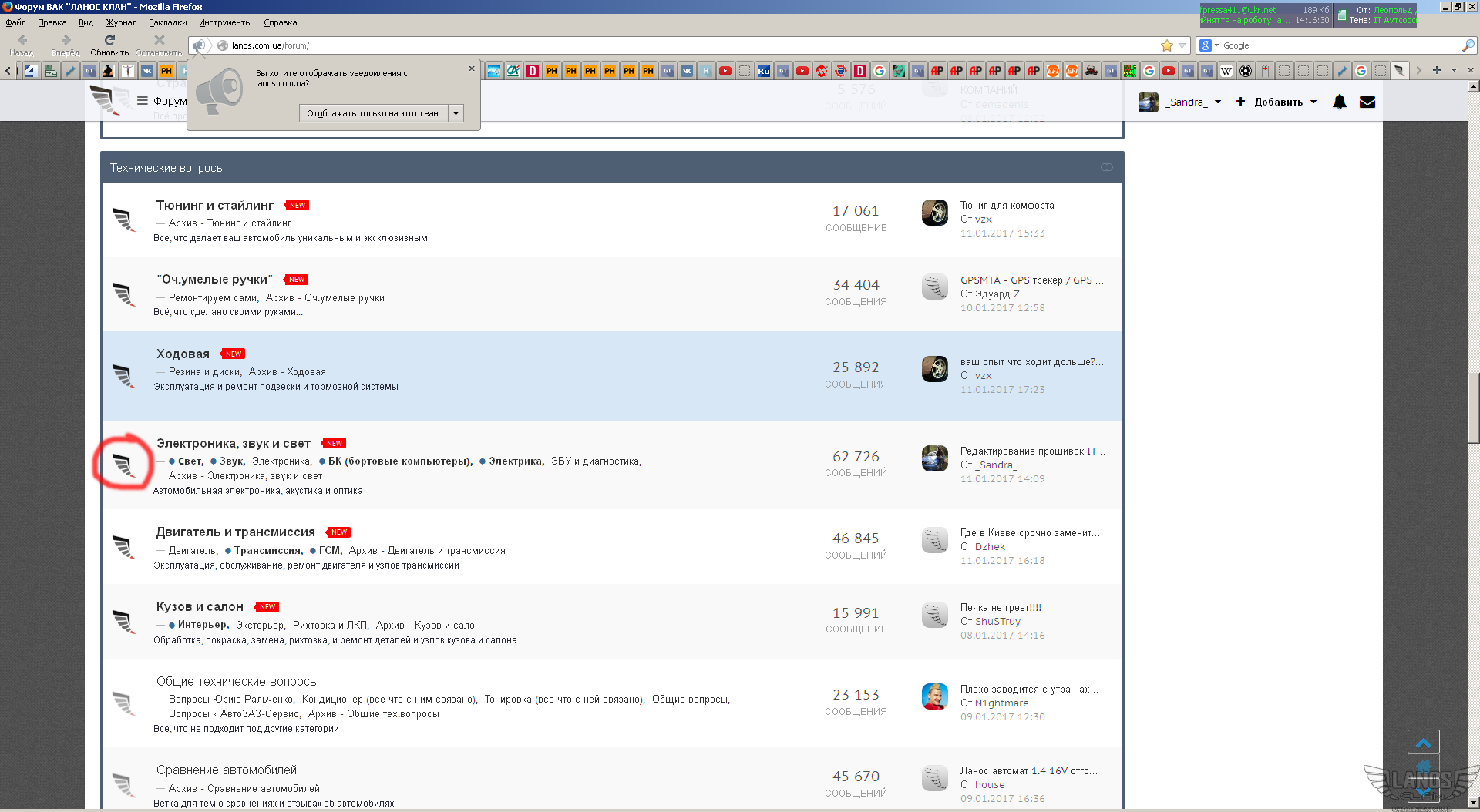The width and height of the screenshot is (1480, 812).
Task: Open a new tab with plus button
Action: point(1437,70)
